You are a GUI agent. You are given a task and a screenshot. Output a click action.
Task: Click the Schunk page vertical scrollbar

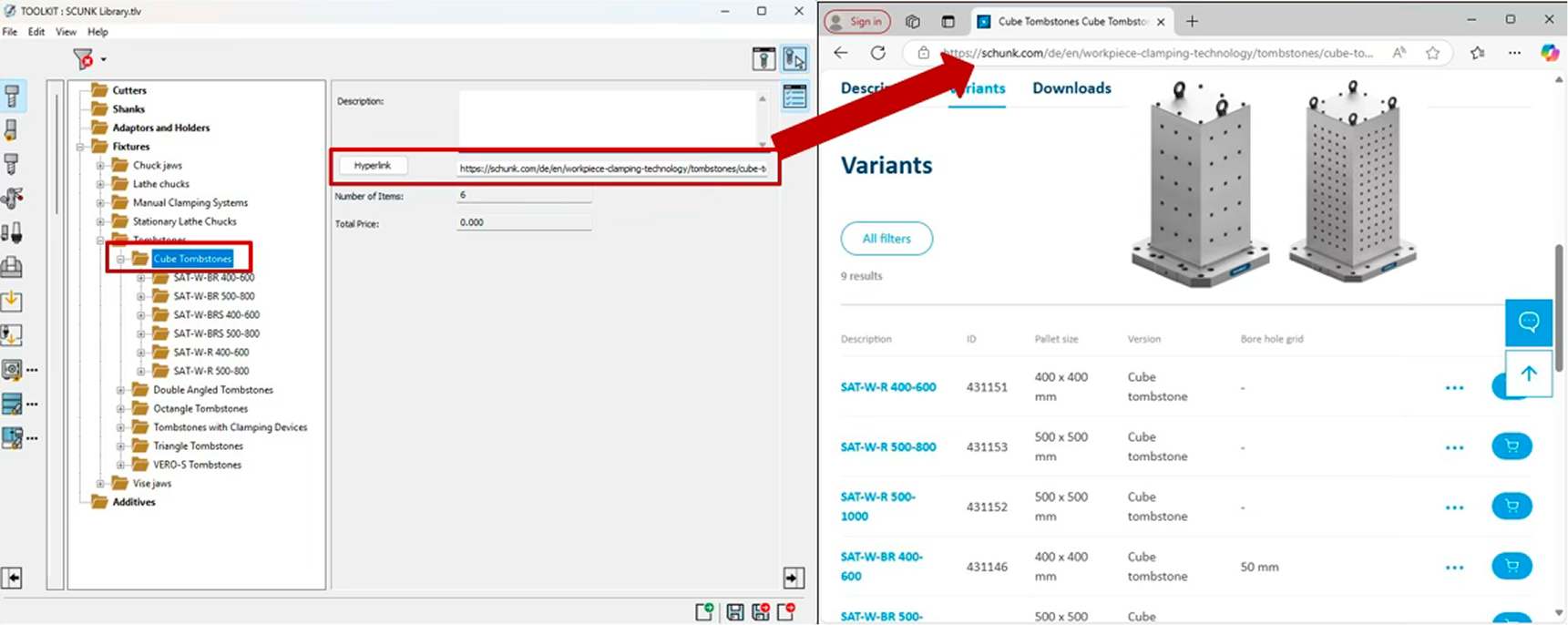coord(1559,308)
